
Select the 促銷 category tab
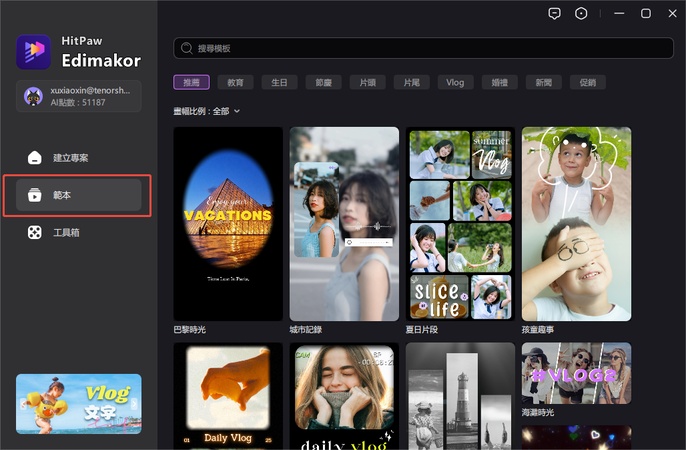[x=588, y=82]
